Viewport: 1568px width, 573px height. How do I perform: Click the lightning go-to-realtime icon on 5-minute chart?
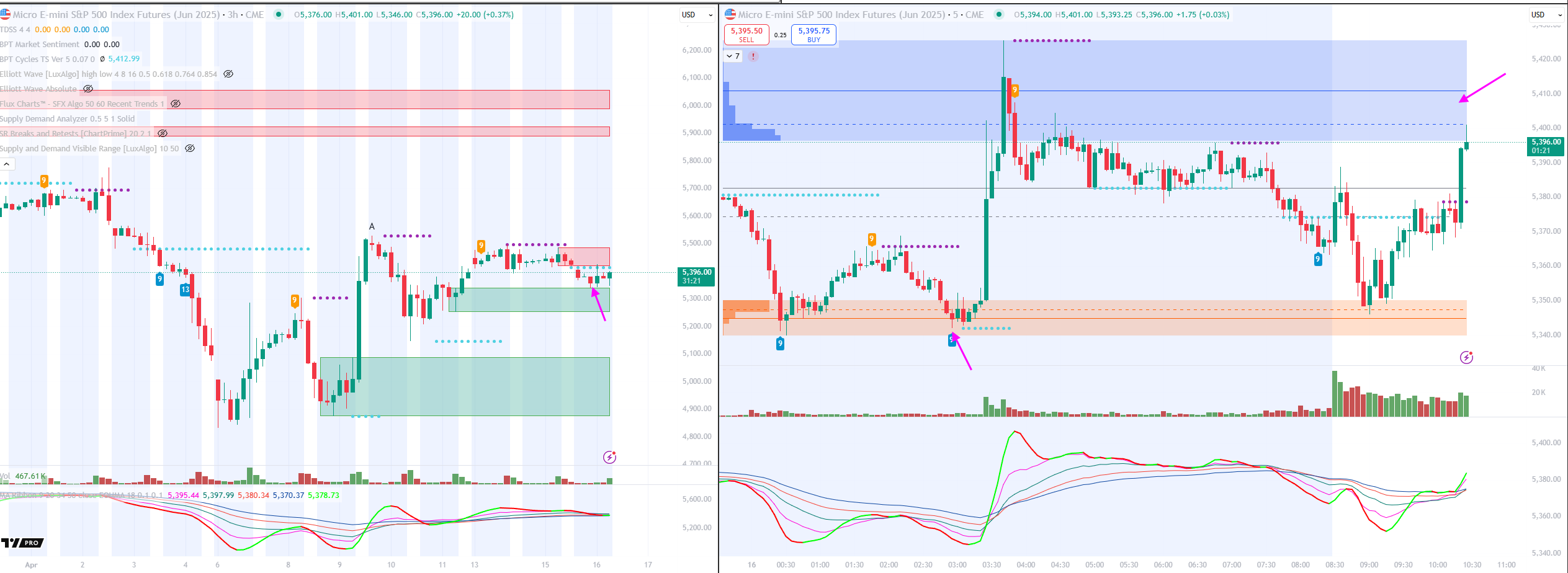pos(1466,357)
